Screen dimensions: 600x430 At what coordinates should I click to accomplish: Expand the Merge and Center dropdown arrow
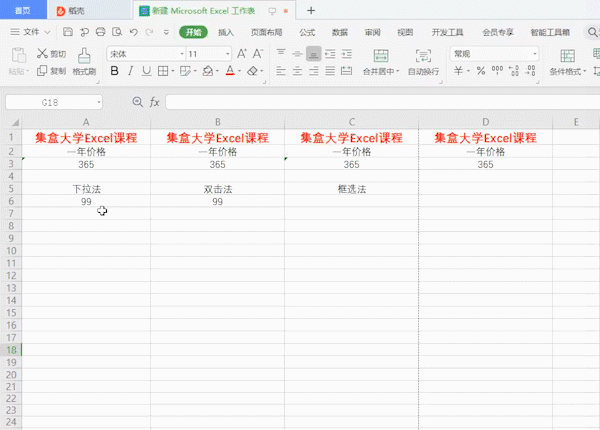(x=398, y=72)
